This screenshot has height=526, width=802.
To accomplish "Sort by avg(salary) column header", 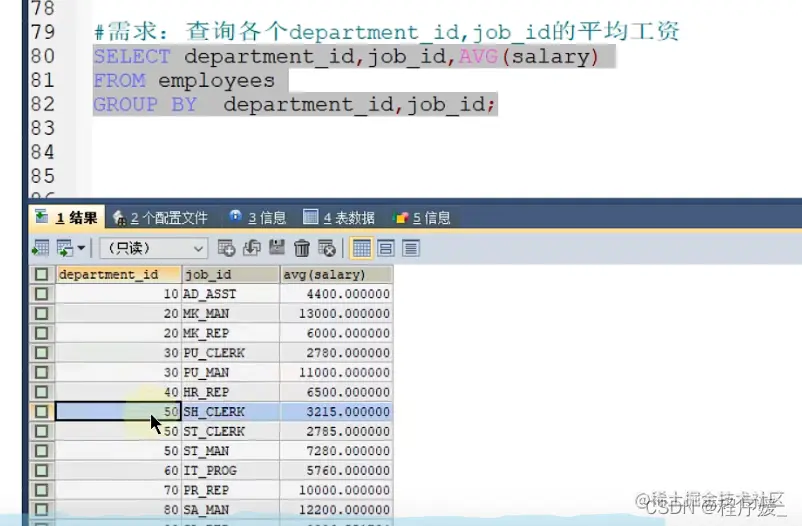I will tap(337, 275).
